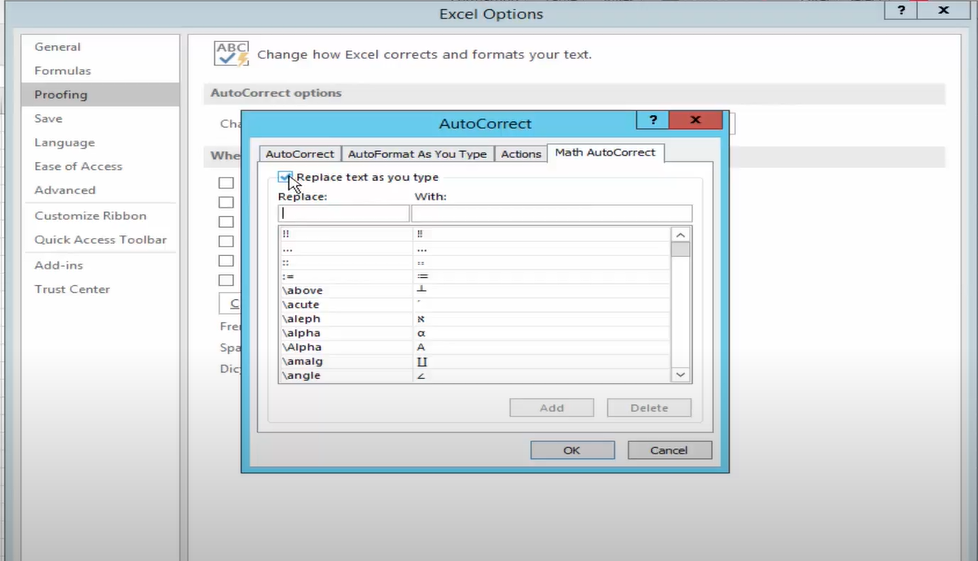Select the !! list entry
Image resolution: width=978 pixels, height=561 pixels.
coord(474,234)
